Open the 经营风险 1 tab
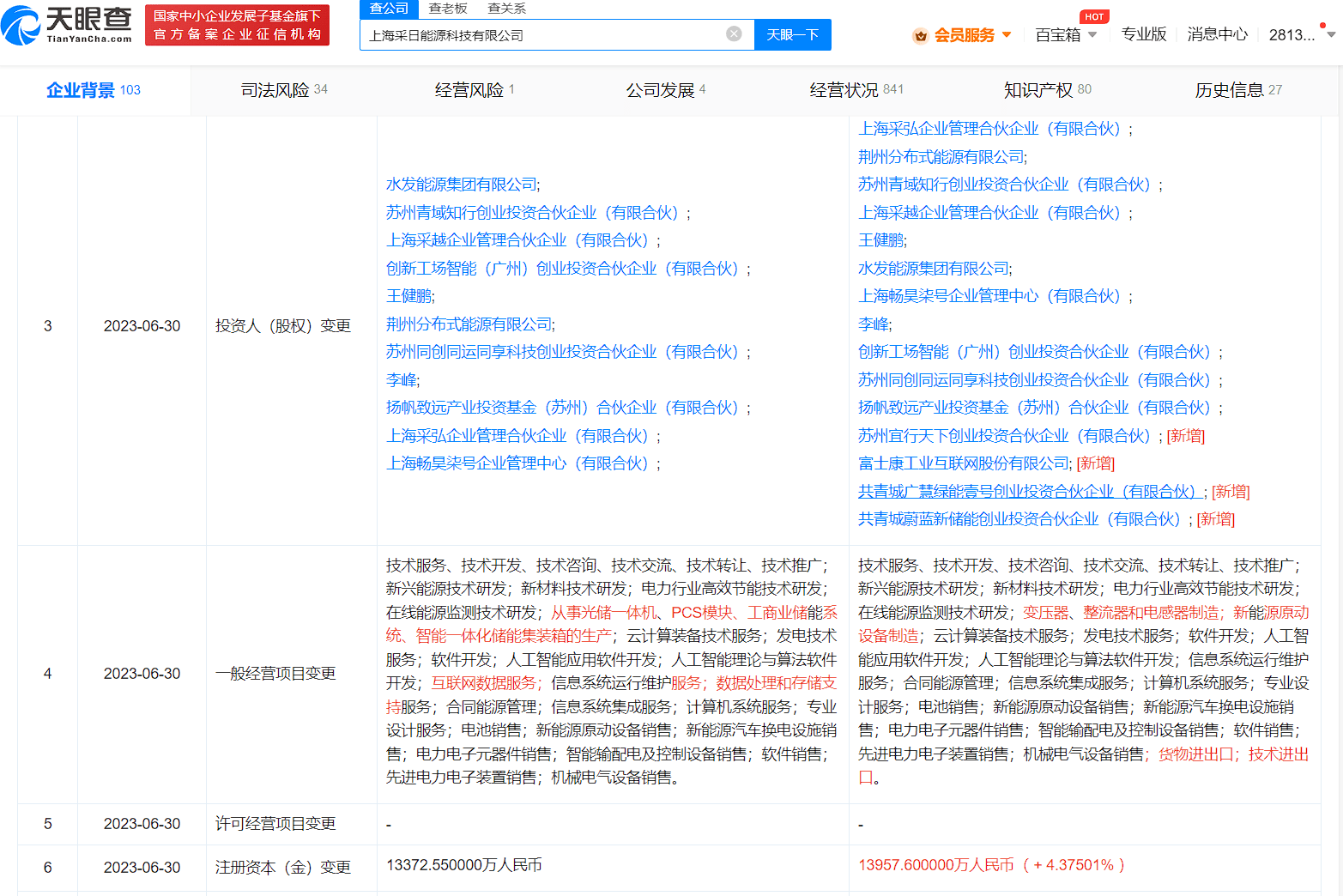 click(x=475, y=90)
